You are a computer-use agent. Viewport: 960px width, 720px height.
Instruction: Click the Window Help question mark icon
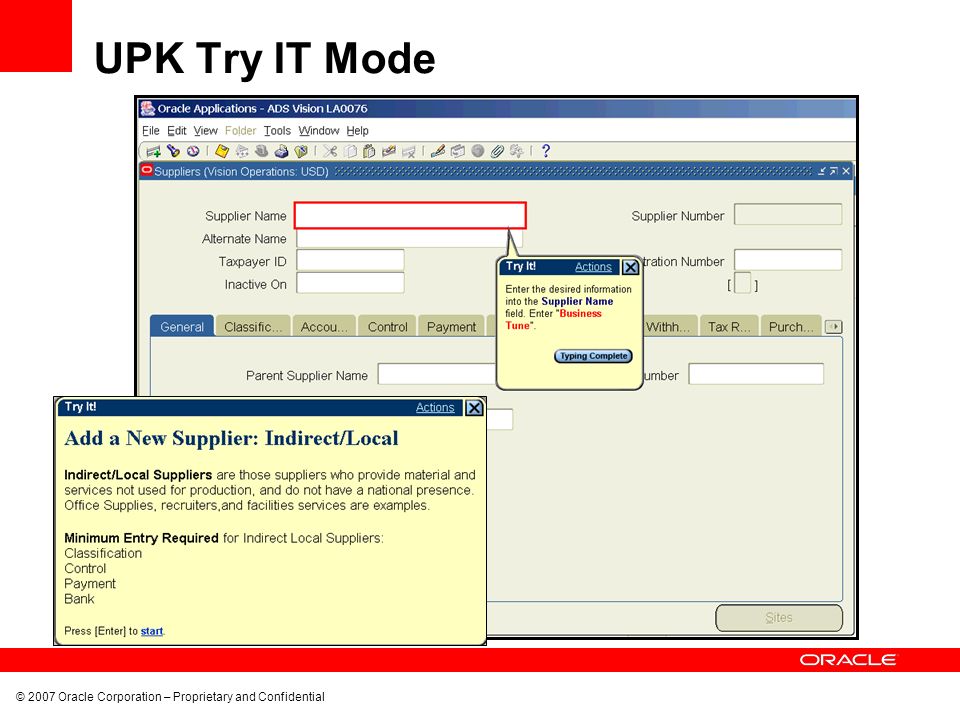(x=546, y=151)
